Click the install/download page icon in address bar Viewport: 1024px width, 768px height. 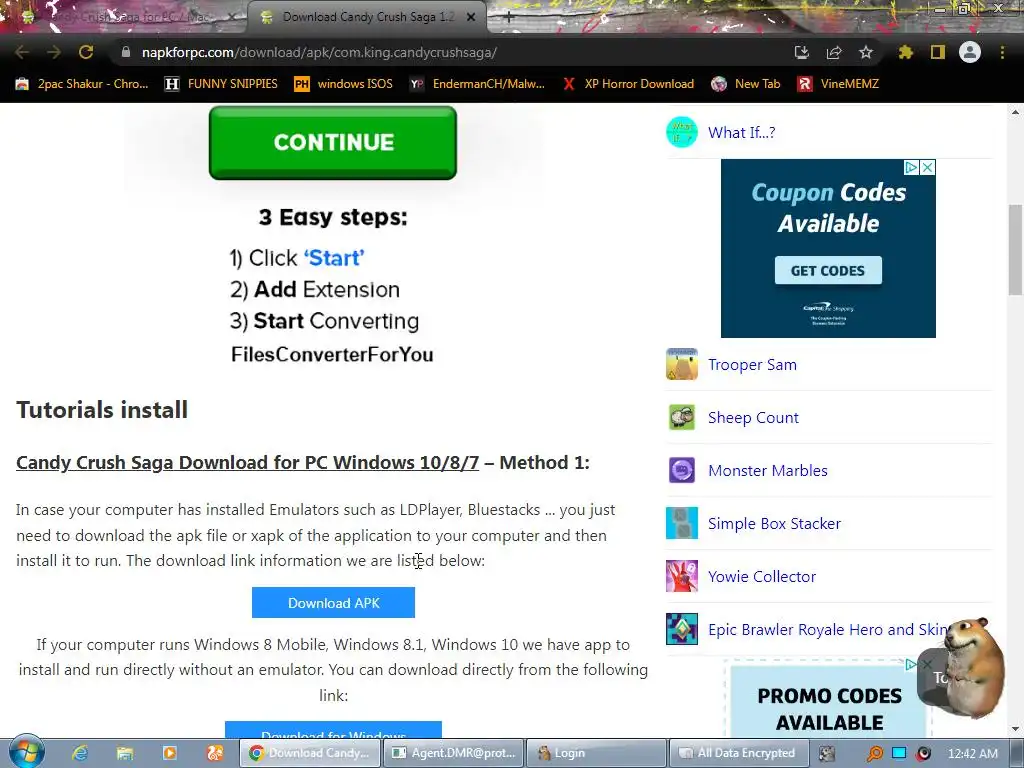pyautogui.click(x=802, y=52)
